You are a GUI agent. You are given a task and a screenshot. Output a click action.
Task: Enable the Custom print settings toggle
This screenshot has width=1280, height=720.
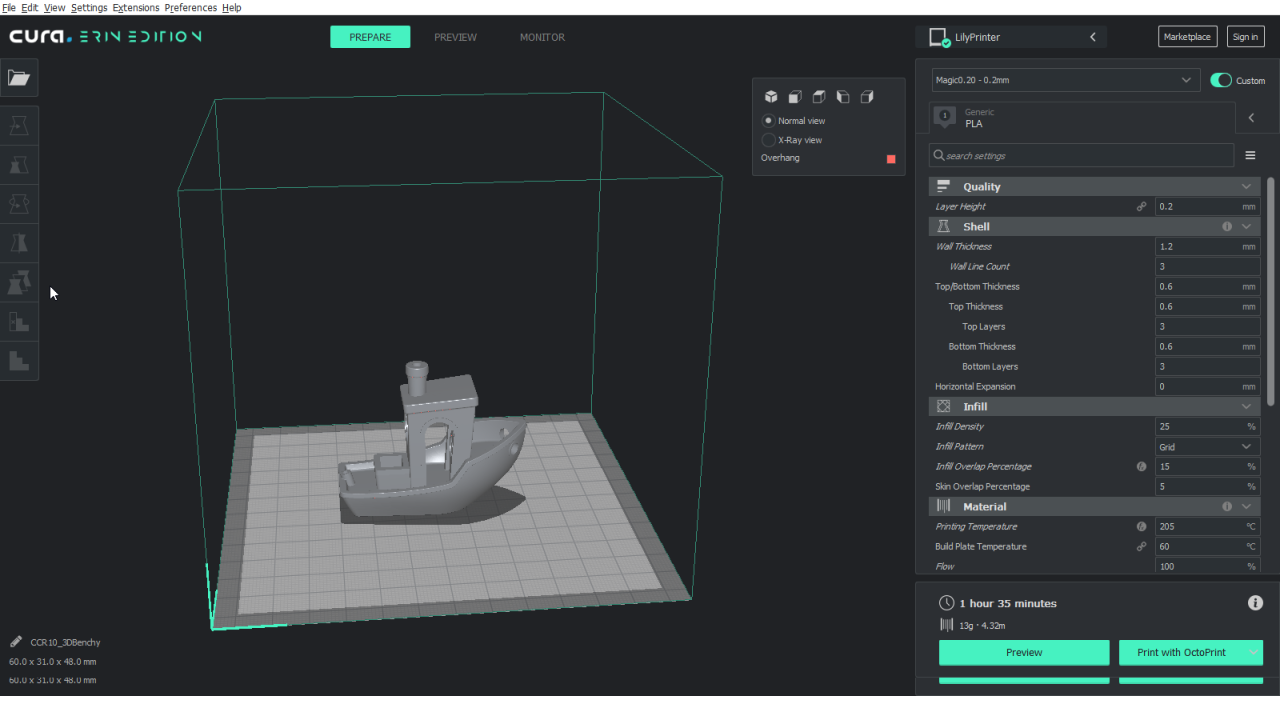pyautogui.click(x=1221, y=80)
